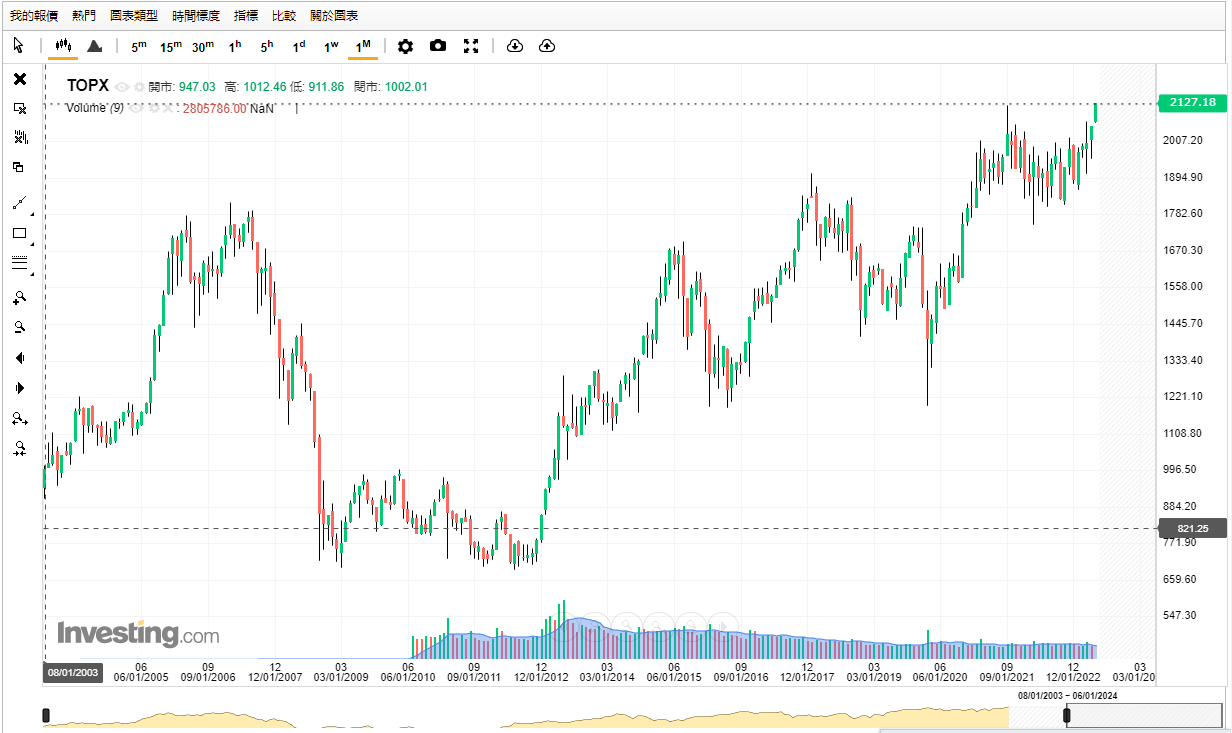Select the trend line drawing tool

coord(19,203)
